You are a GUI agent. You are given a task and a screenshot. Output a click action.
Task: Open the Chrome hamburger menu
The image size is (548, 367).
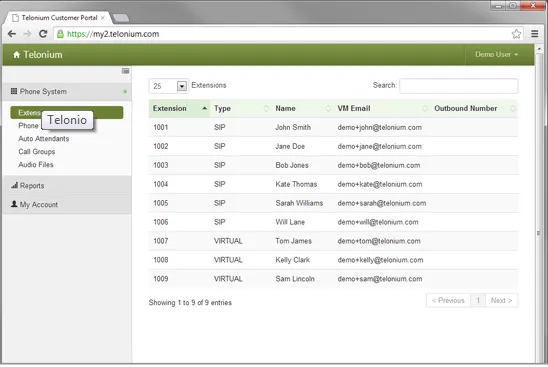[x=534, y=34]
